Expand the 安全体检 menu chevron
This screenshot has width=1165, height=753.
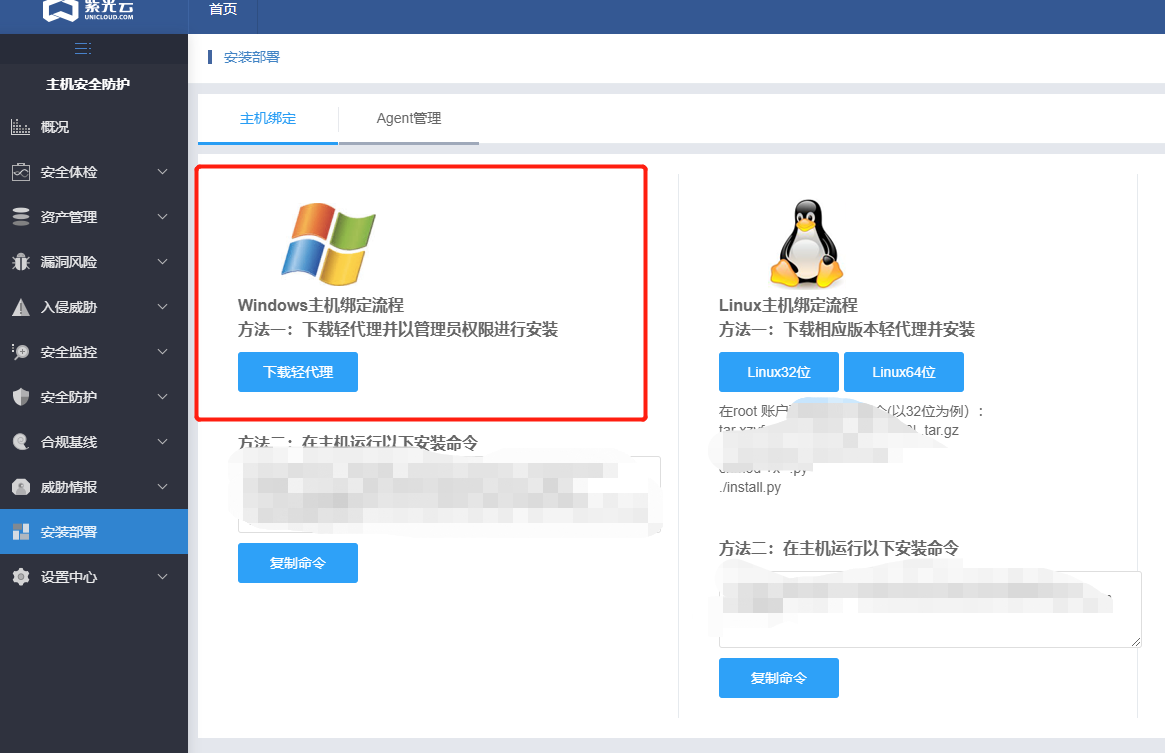pos(163,172)
